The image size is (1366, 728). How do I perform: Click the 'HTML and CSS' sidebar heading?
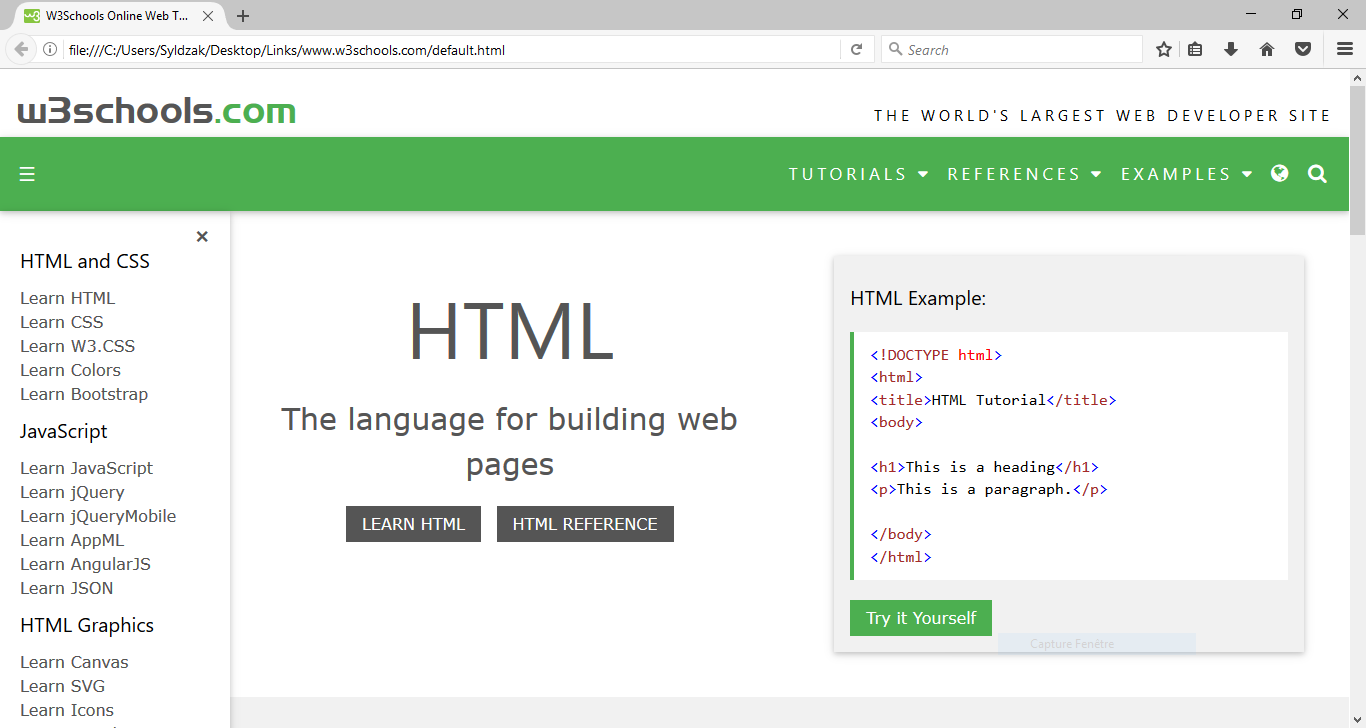[x=85, y=261]
